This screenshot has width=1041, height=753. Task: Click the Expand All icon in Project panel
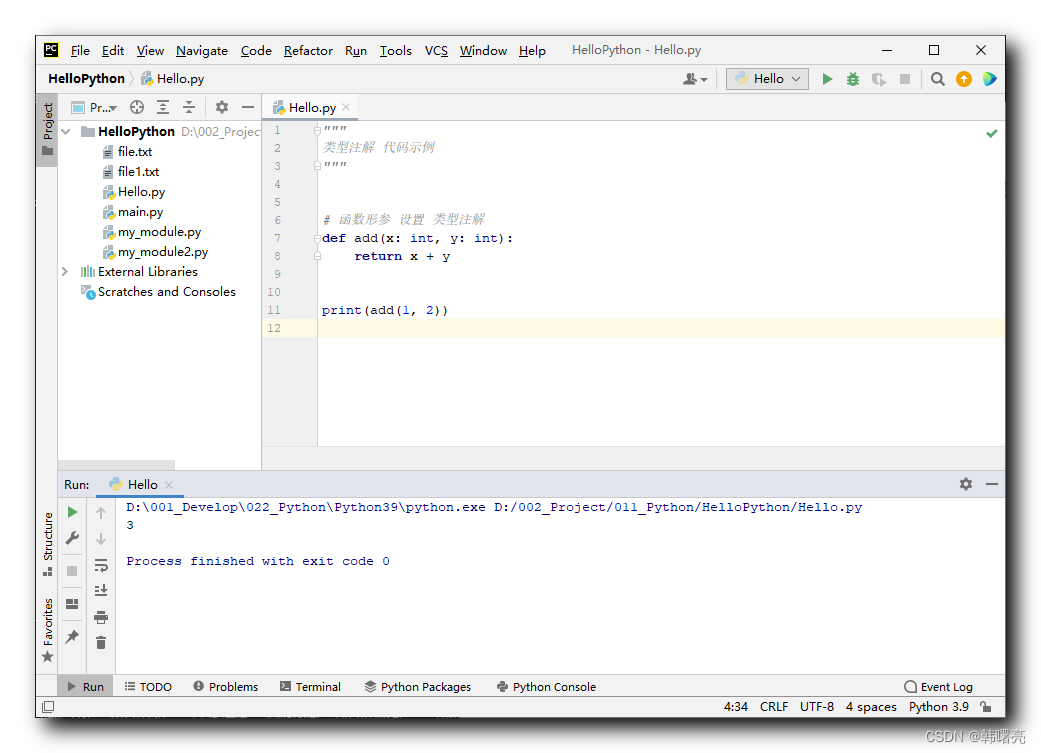click(163, 107)
